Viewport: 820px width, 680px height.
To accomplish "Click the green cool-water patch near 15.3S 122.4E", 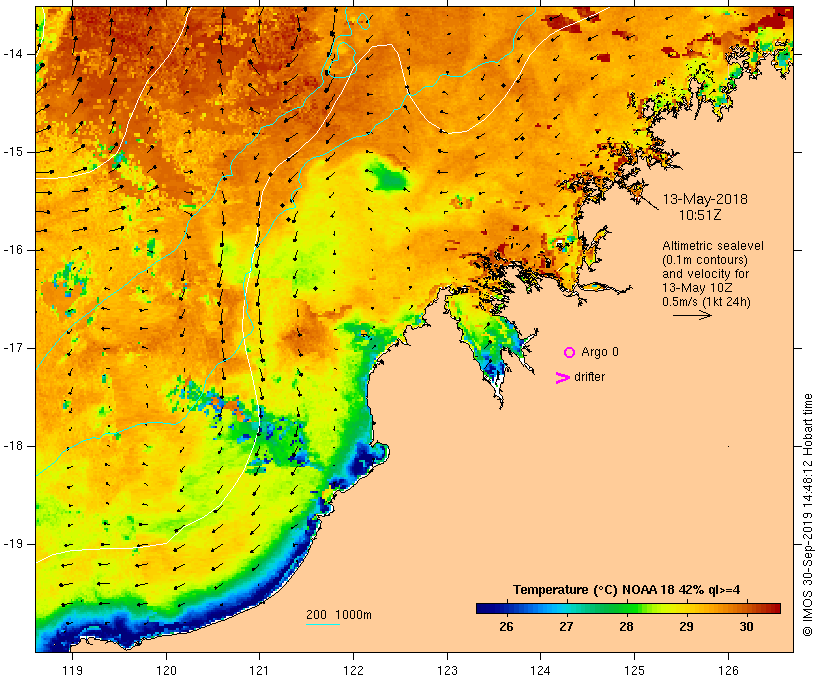I will coord(389,177).
